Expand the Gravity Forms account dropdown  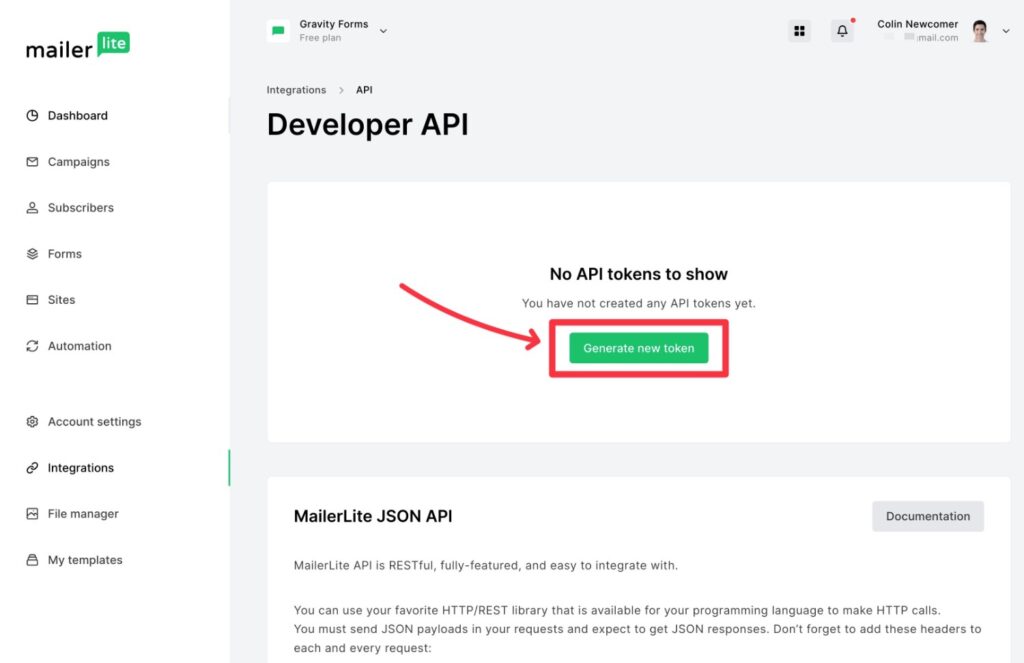[x=383, y=31]
